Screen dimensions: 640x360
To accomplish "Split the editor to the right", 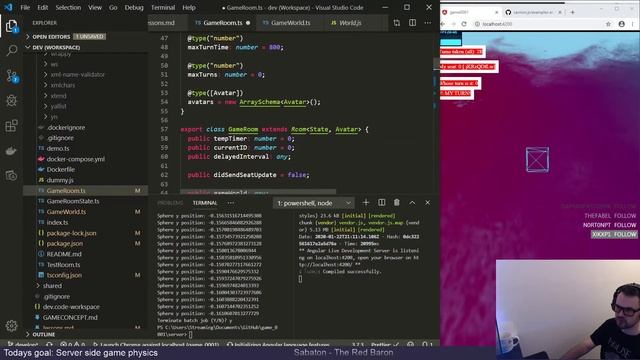I will [x=412, y=23].
